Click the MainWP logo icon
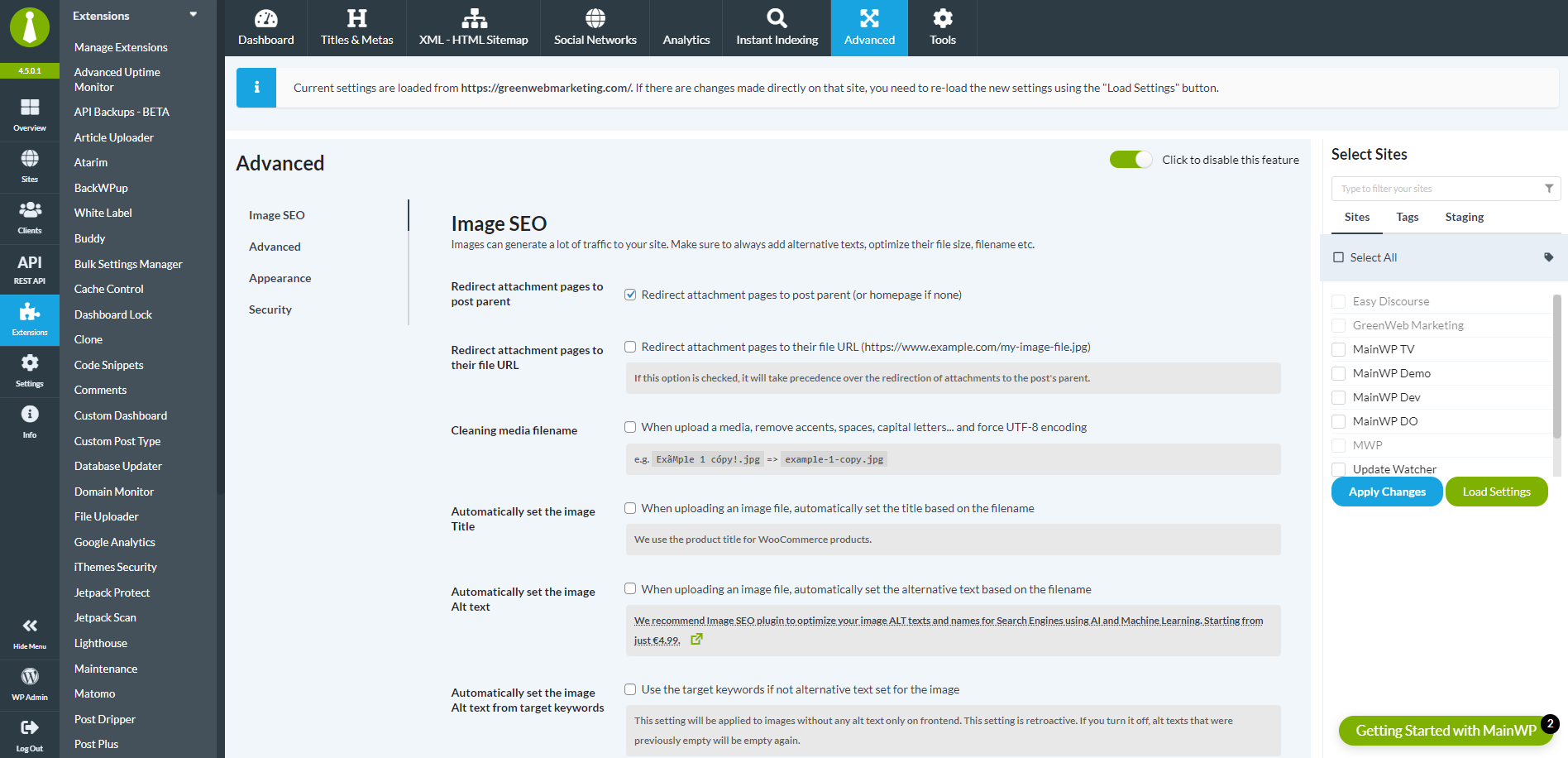This screenshot has width=1568, height=758. tap(30, 27)
